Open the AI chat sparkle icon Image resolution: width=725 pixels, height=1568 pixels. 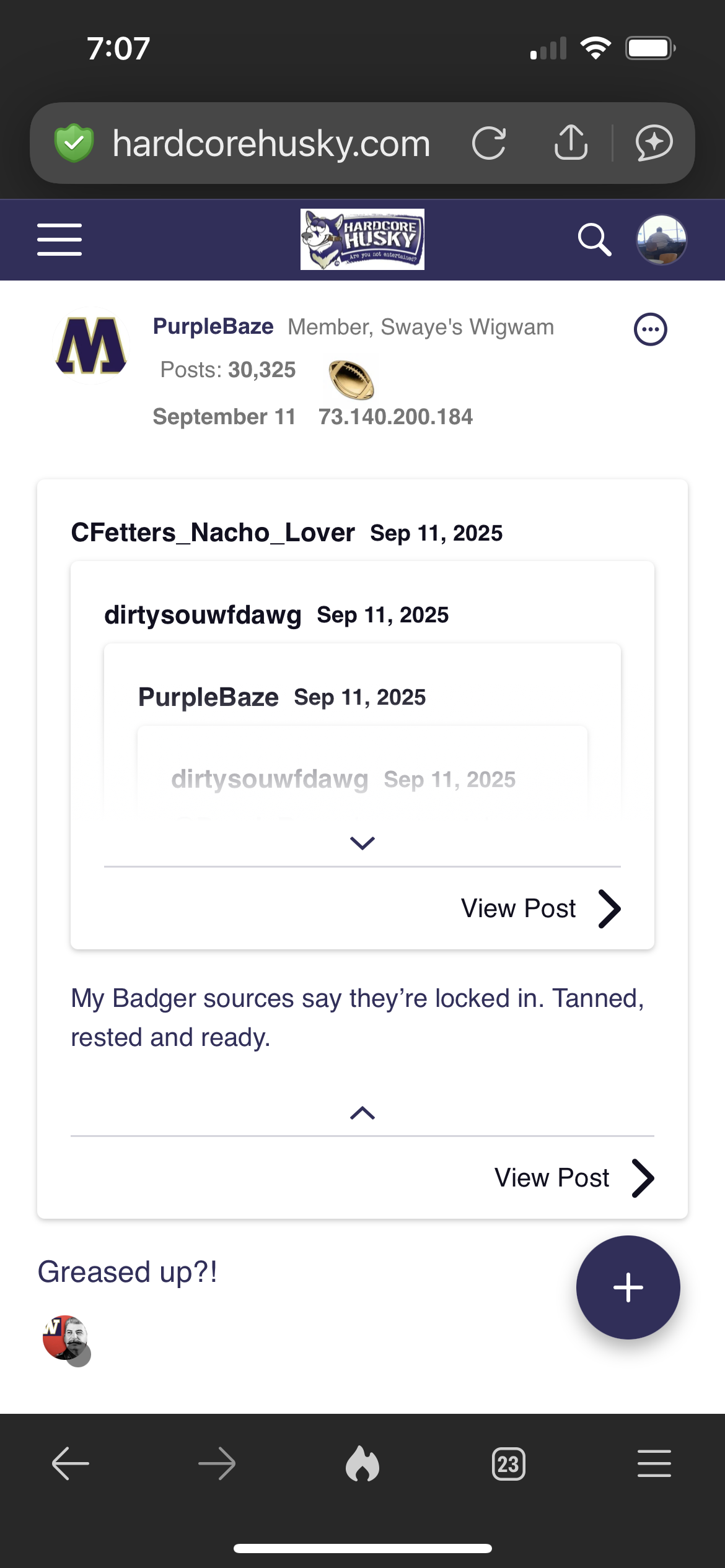click(654, 143)
